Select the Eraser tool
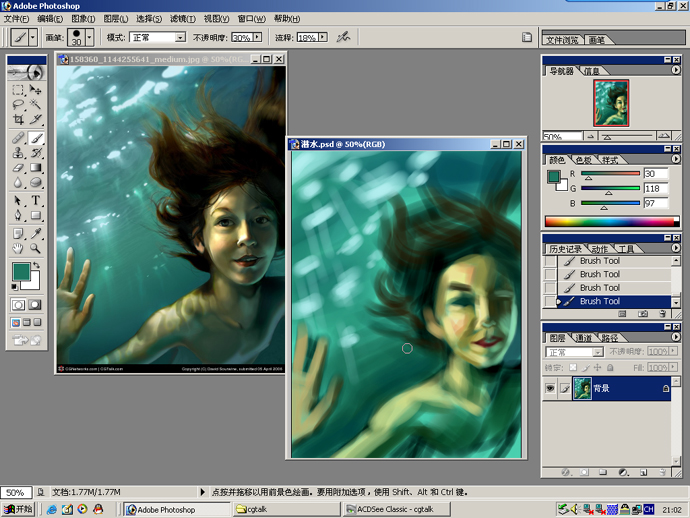Viewport: 690px width, 518px height. pyautogui.click(x=18, y=168)
